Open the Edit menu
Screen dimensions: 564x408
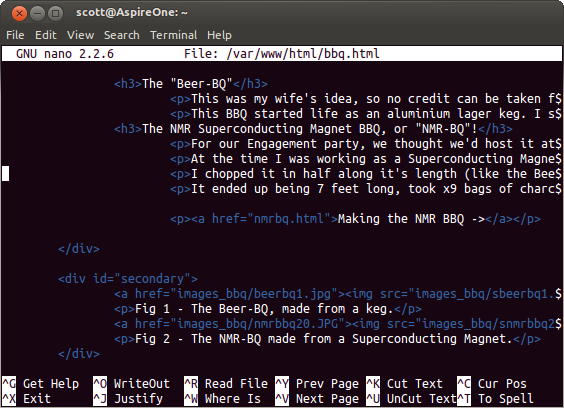click(x=46, y=35)
